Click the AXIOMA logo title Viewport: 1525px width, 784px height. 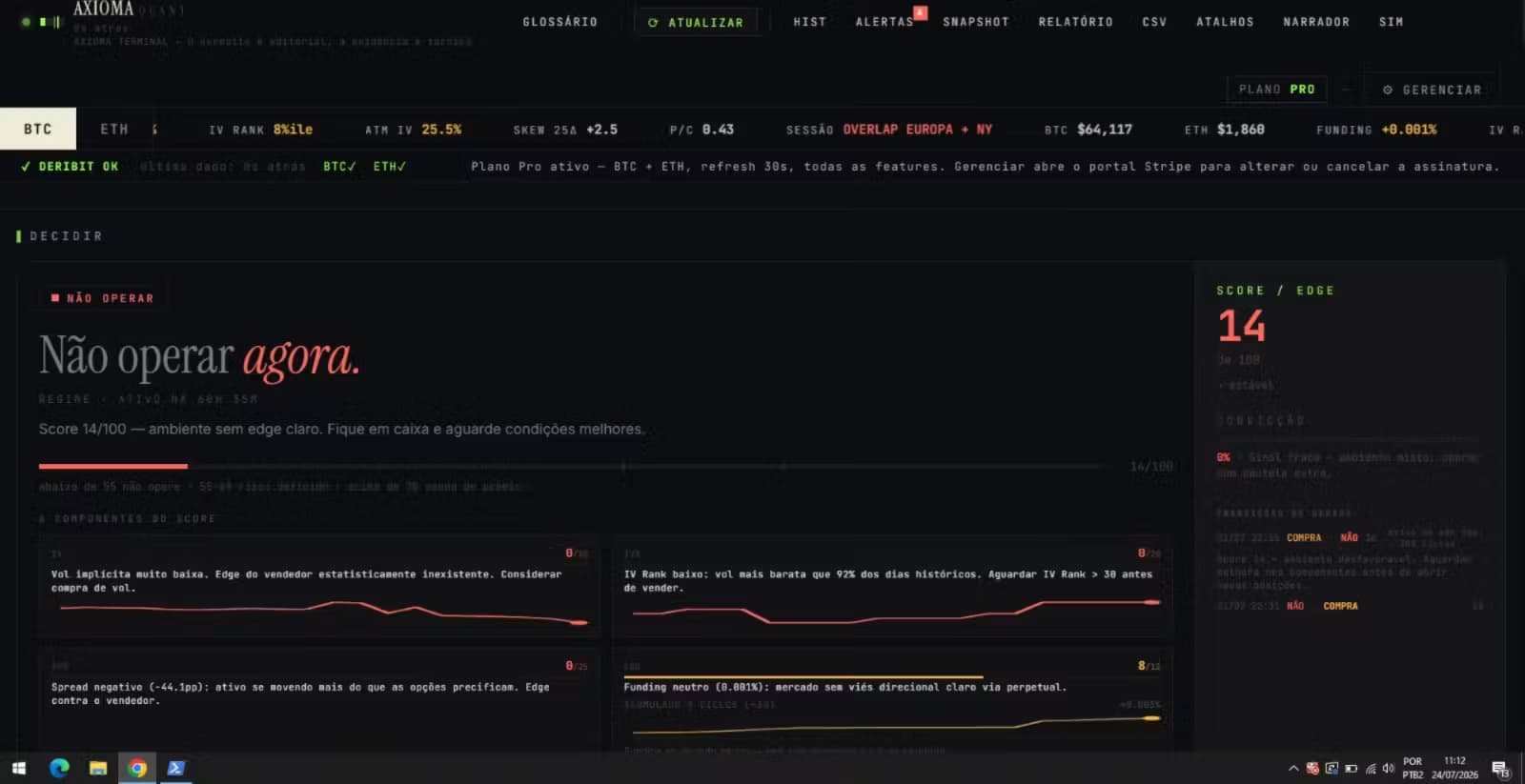tap(103, 9)
